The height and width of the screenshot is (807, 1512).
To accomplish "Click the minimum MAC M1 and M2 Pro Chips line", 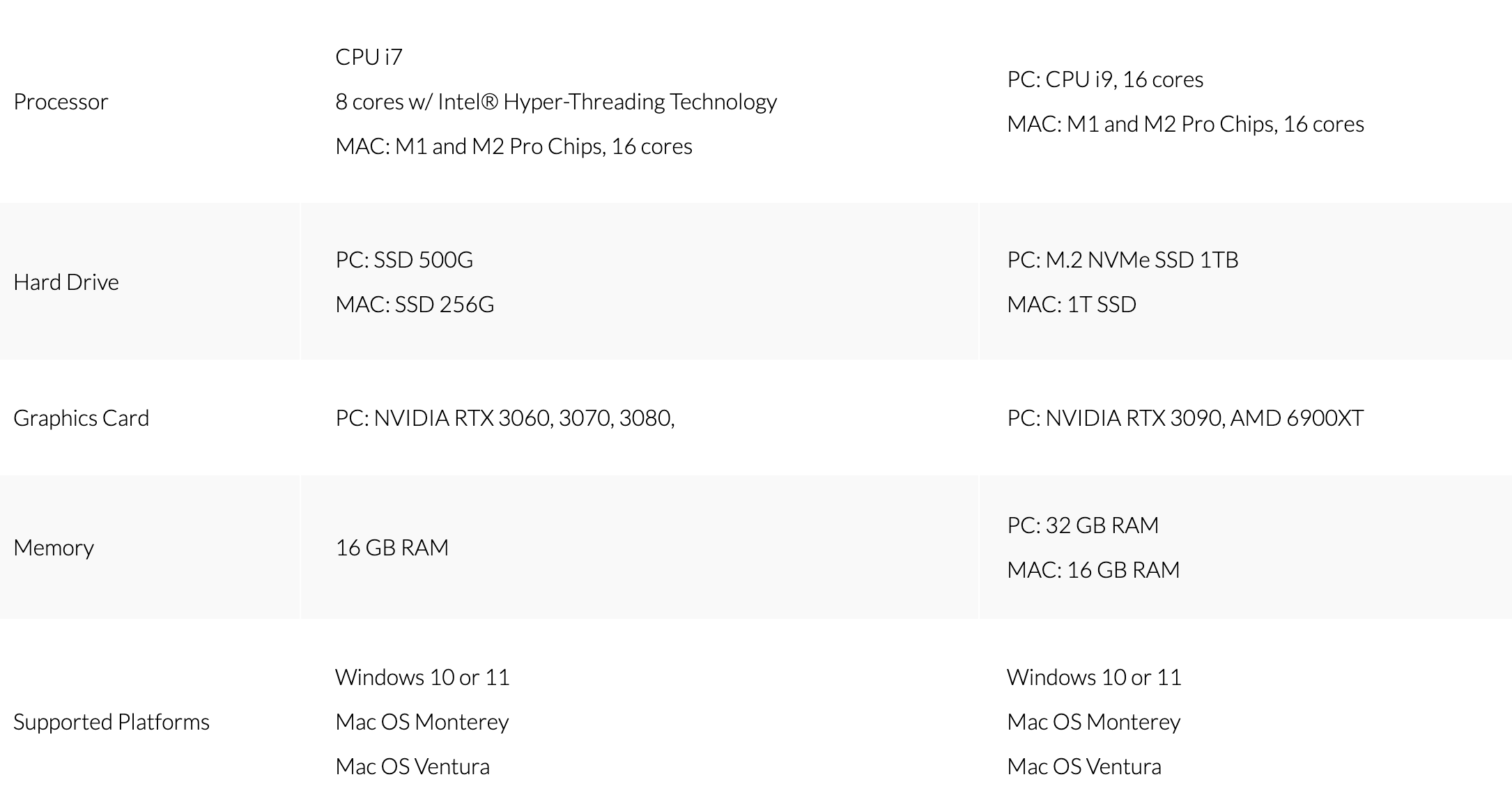I will (514, 146).
